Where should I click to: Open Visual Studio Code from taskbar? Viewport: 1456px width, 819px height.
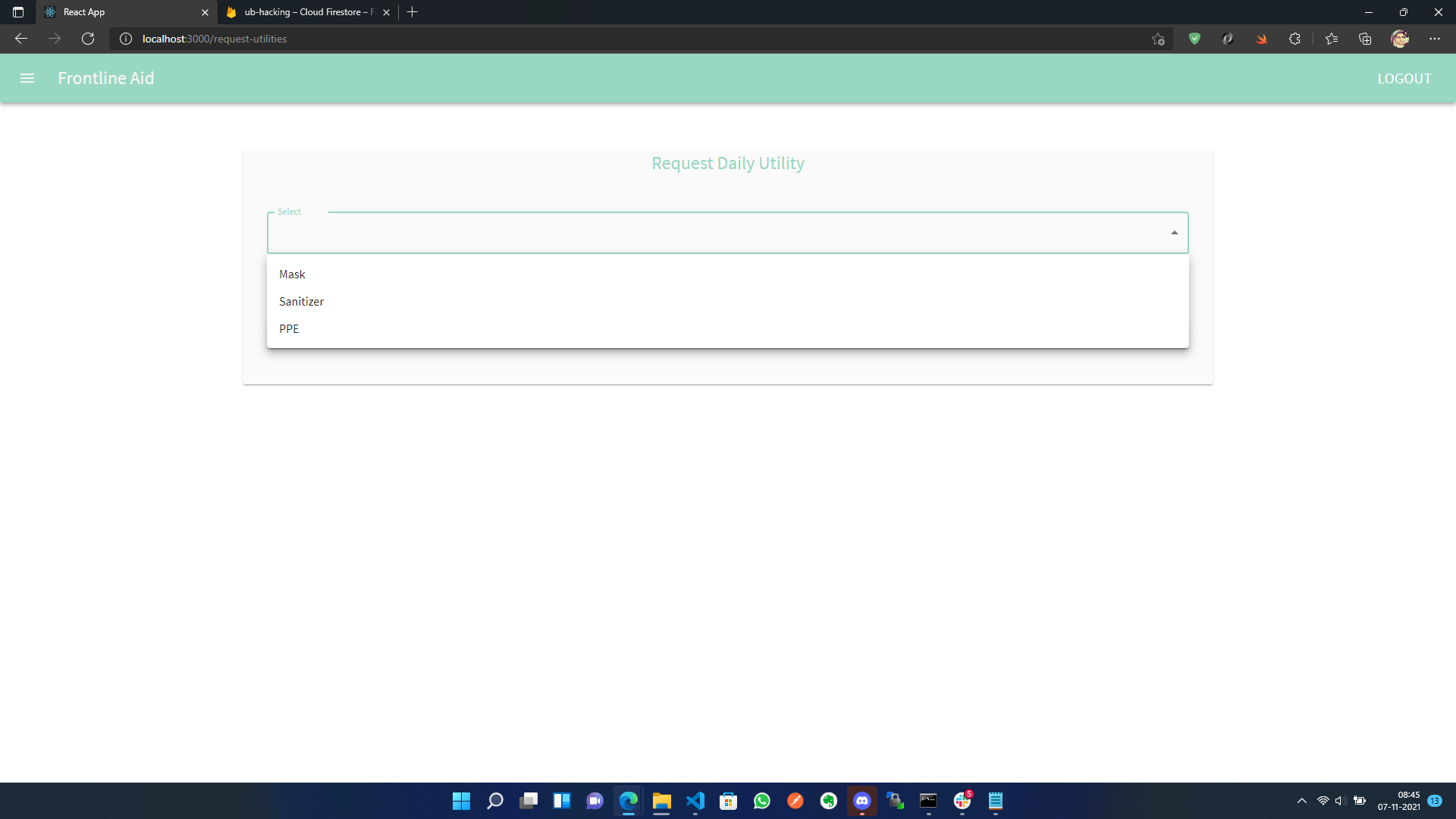[695, 801]
